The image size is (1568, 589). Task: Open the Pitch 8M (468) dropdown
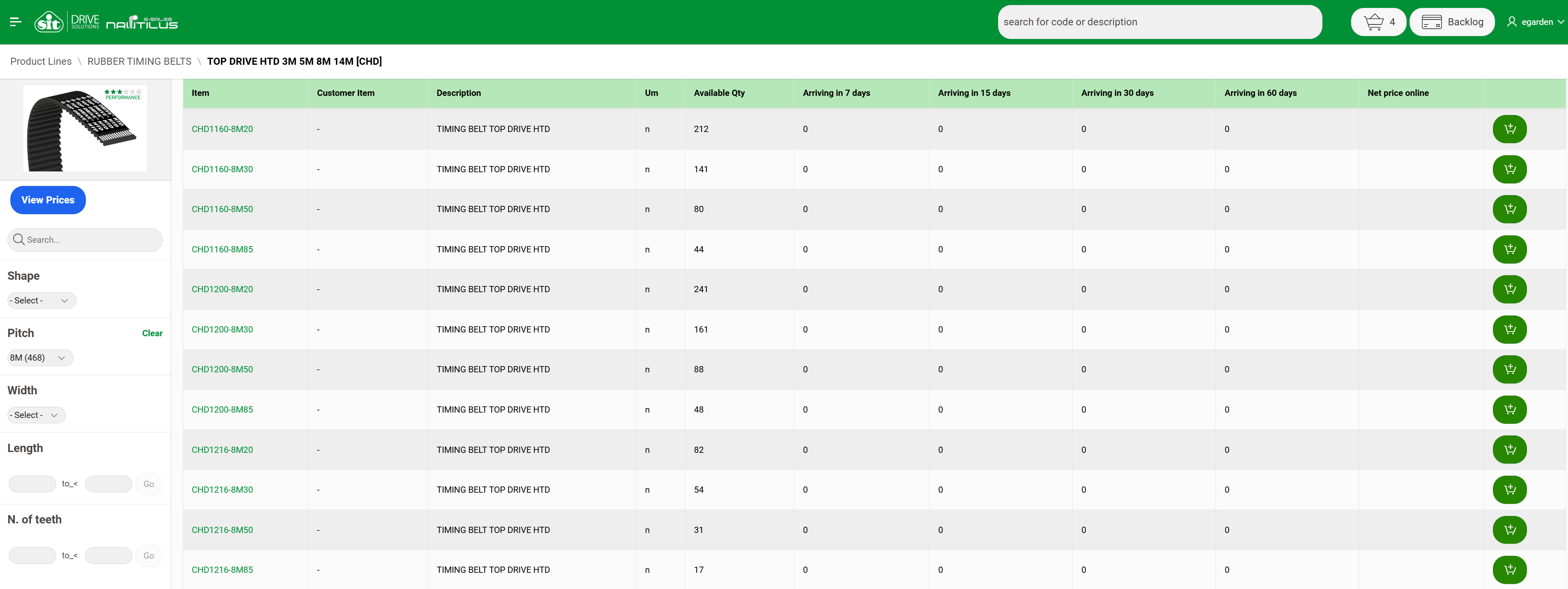(39, 357)
